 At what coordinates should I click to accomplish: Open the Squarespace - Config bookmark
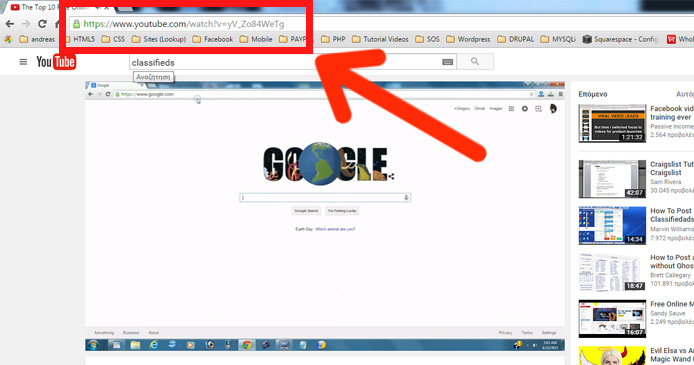pyautogui.click(x=620, y=39)
